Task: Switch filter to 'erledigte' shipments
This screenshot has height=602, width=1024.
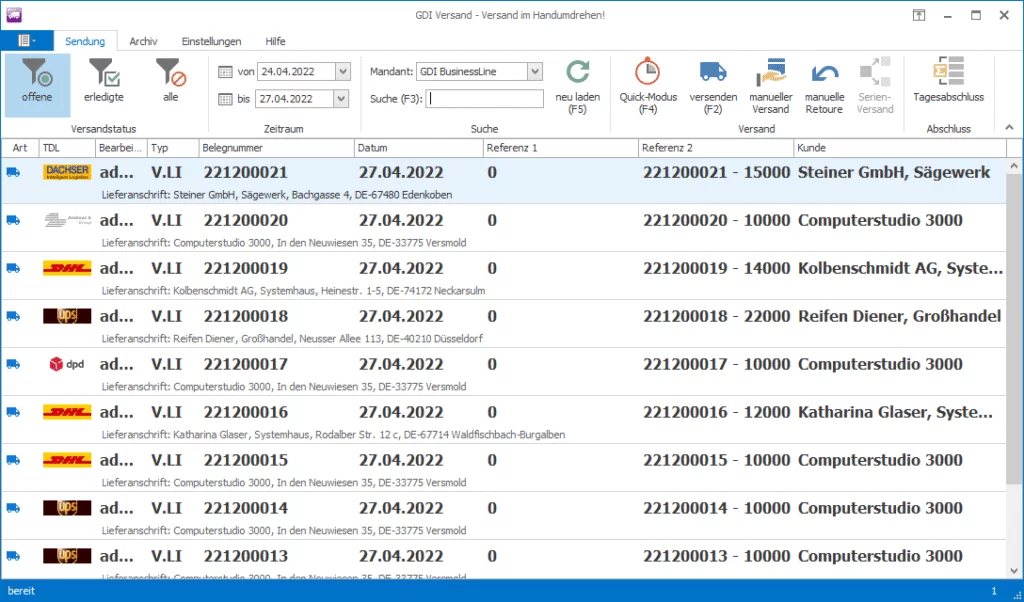Action: (x=103, y=82)
